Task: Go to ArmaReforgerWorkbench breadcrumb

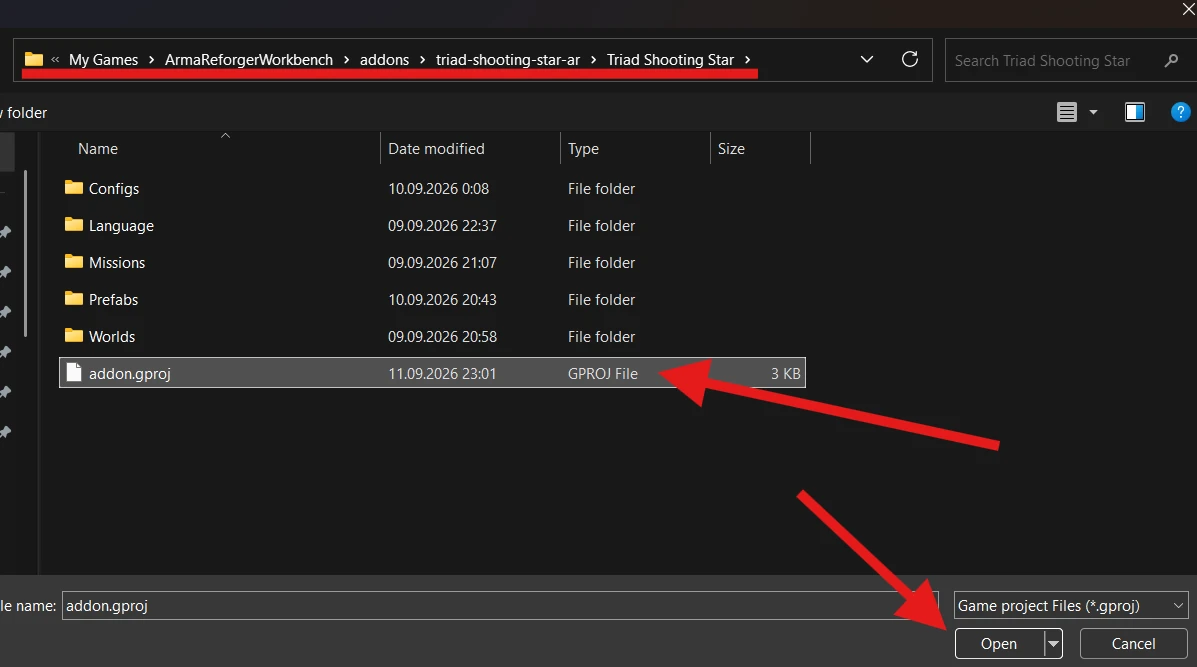Action: point(249,60)
